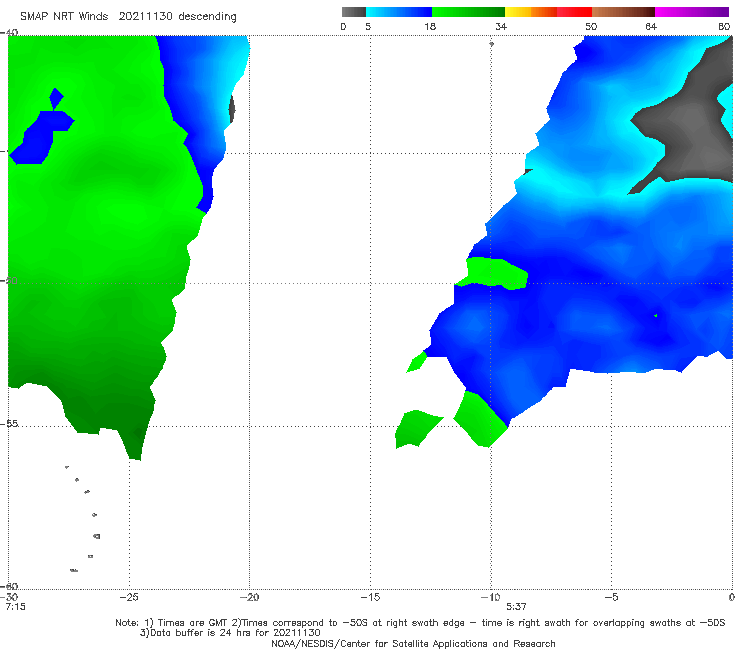Image resolution: width=740 pixels, height=650 pixels.
Task: Click the NOAA/NESDIS credit line
Action: point(413,643)
